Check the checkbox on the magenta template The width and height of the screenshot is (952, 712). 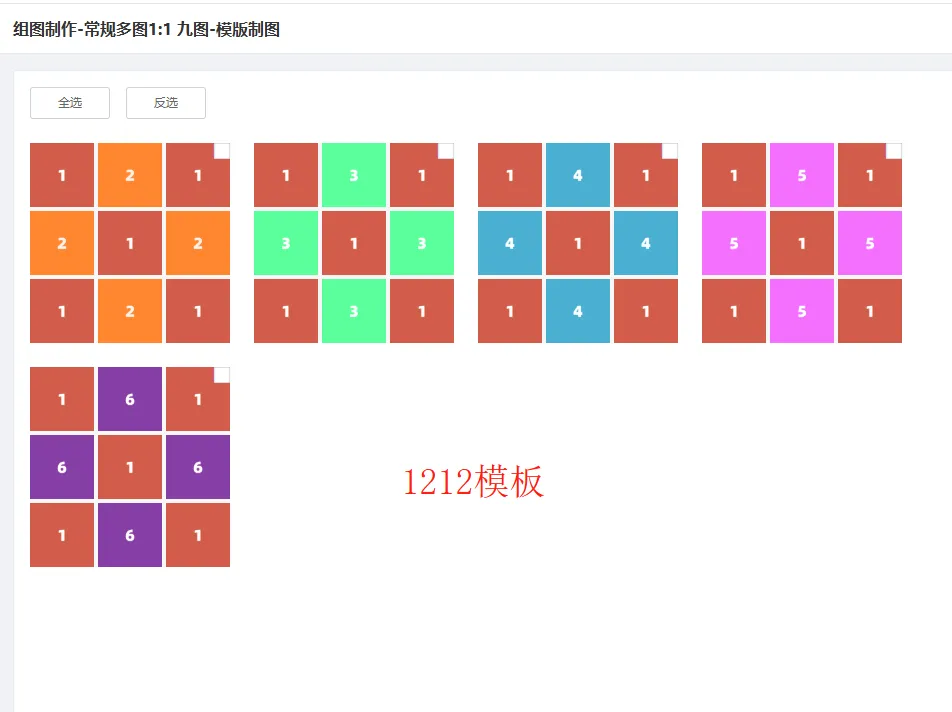893,149
